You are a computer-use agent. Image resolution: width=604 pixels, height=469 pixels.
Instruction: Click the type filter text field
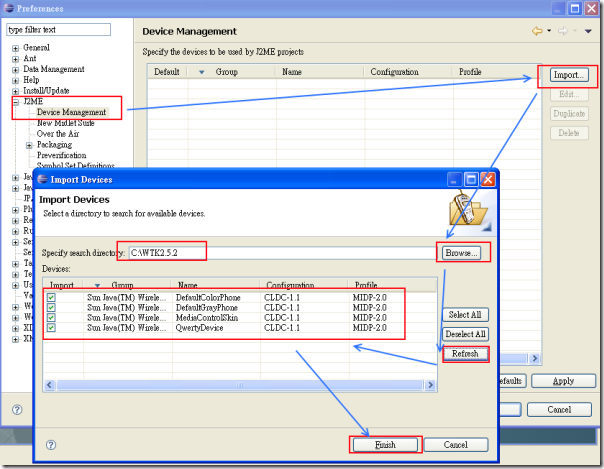click(59, 30)
